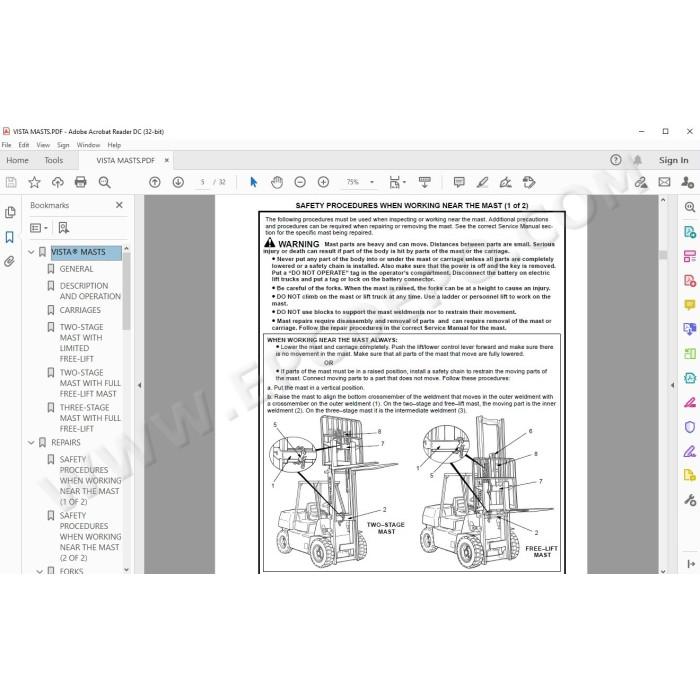
Task: Open the fit page options icon
Action: pyautogui.click(x=397, y=182)
